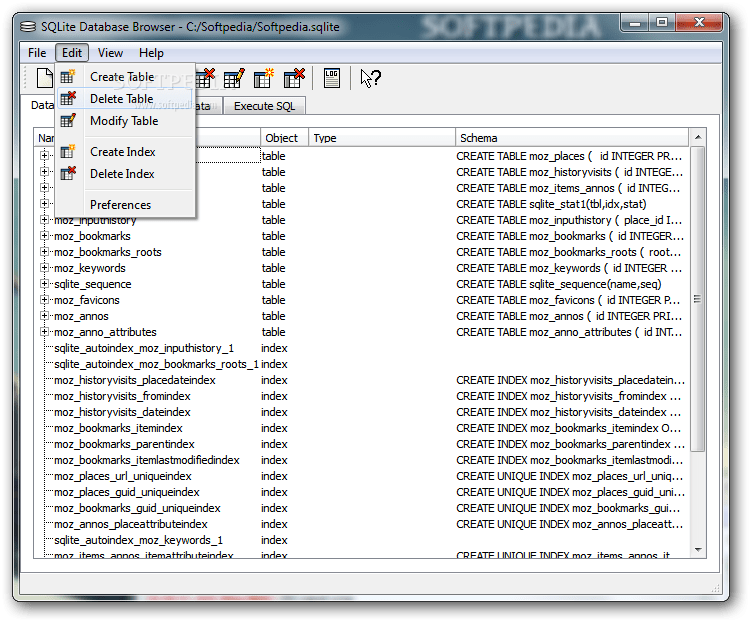Expand the moz_keywords tree node
The width and height of the screenshot is (750, 622).
[x=44, y=267]
